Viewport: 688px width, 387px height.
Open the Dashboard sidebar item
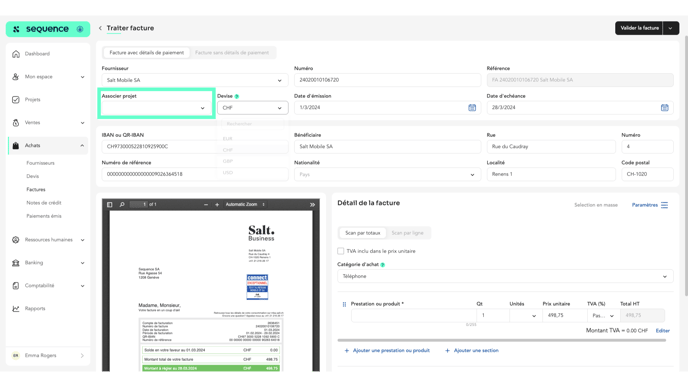(37, 54)
